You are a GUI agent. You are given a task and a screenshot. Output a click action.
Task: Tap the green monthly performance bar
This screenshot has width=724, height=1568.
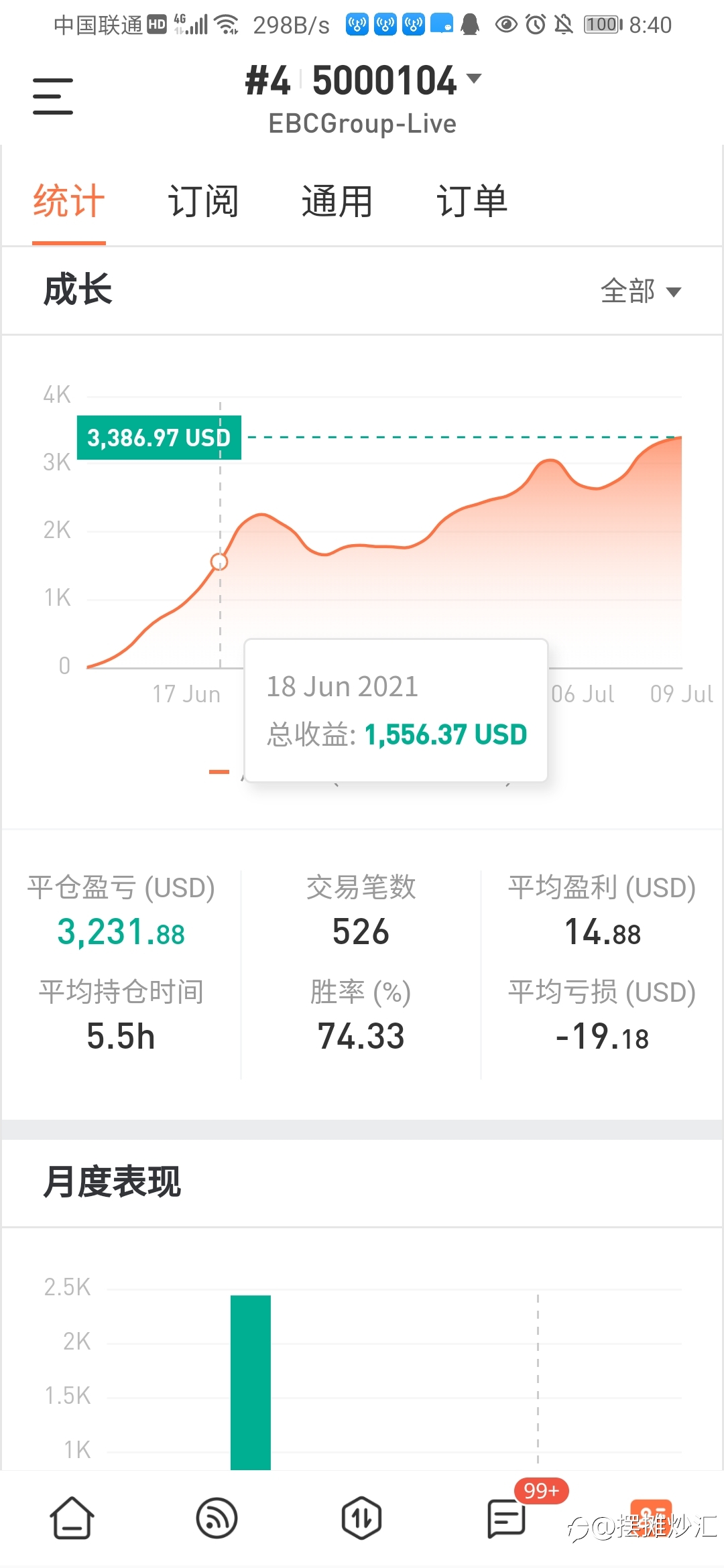click(251, 1382)
